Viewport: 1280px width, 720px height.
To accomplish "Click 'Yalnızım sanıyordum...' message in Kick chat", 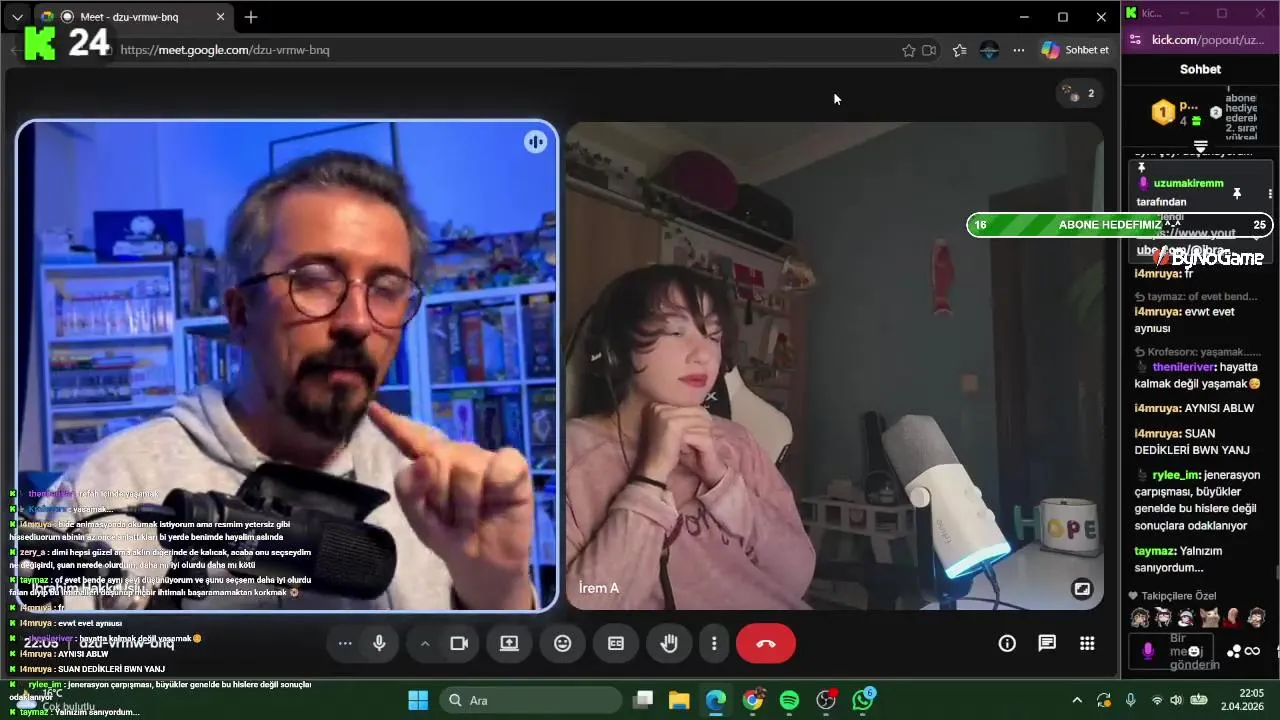I will (1178, 559).
